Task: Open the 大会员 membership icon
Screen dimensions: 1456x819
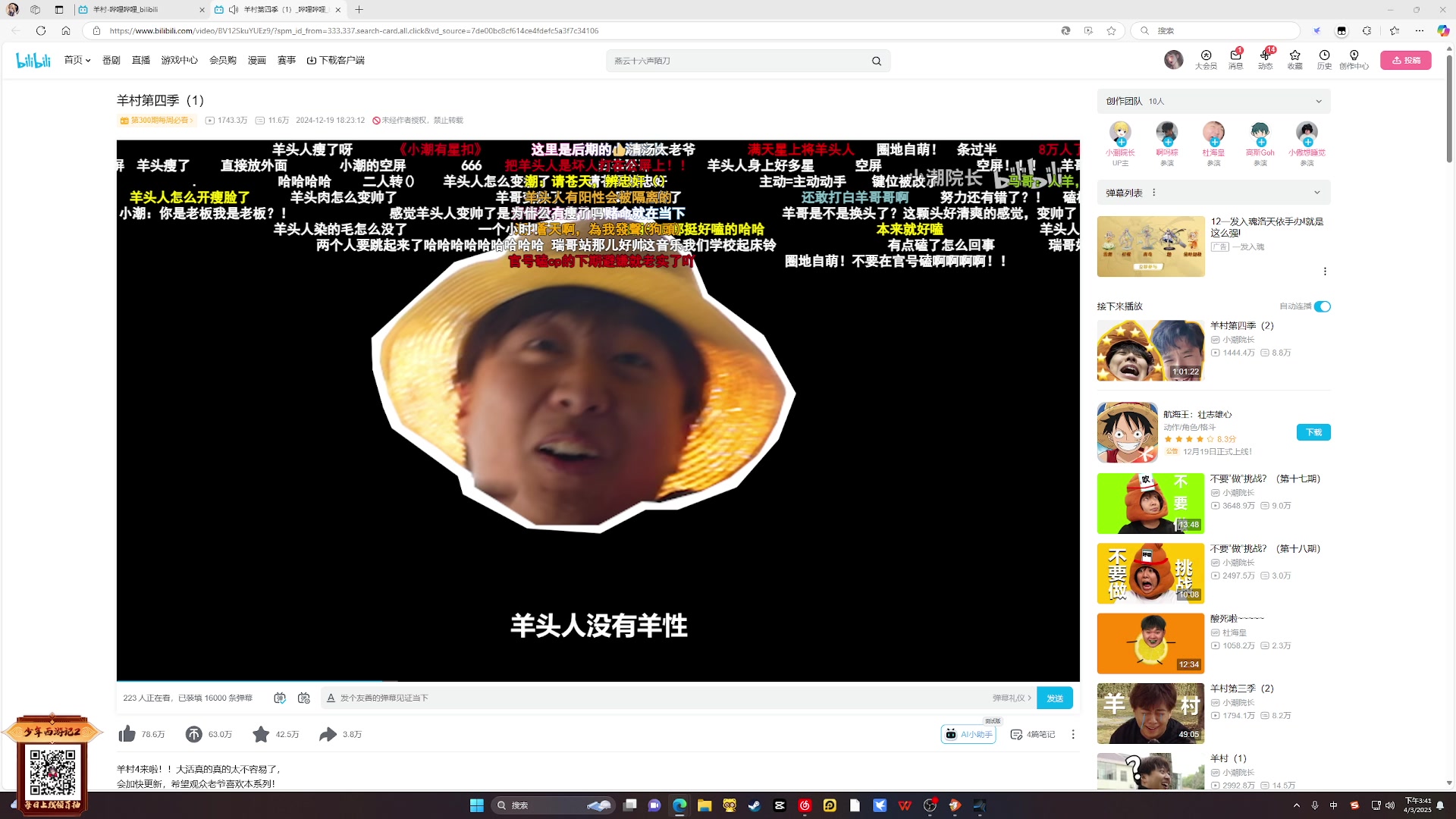Action: point(1206,60)
